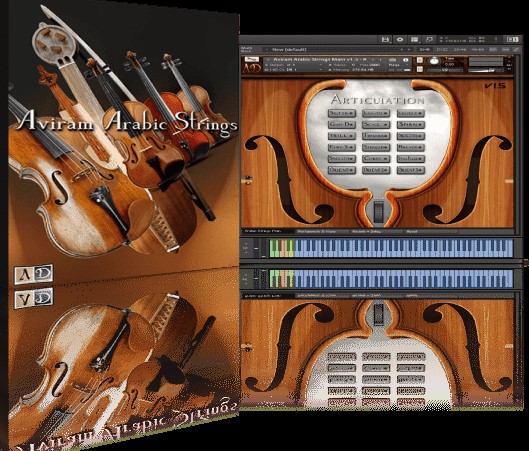
Task: Click next multi arrow beside New (default)
Action: [410, 50]
